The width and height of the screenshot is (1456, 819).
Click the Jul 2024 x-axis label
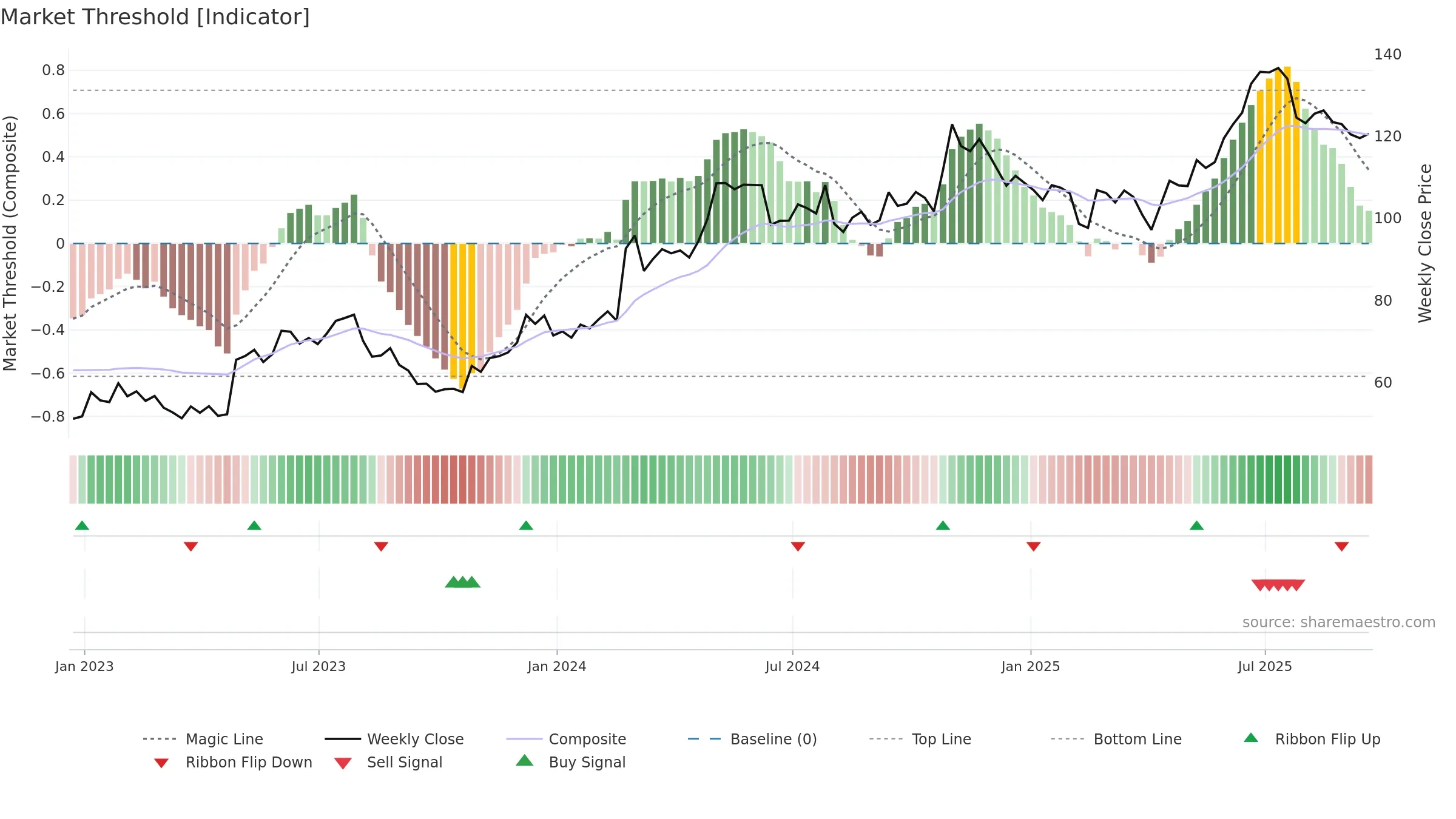click(792, 666)
